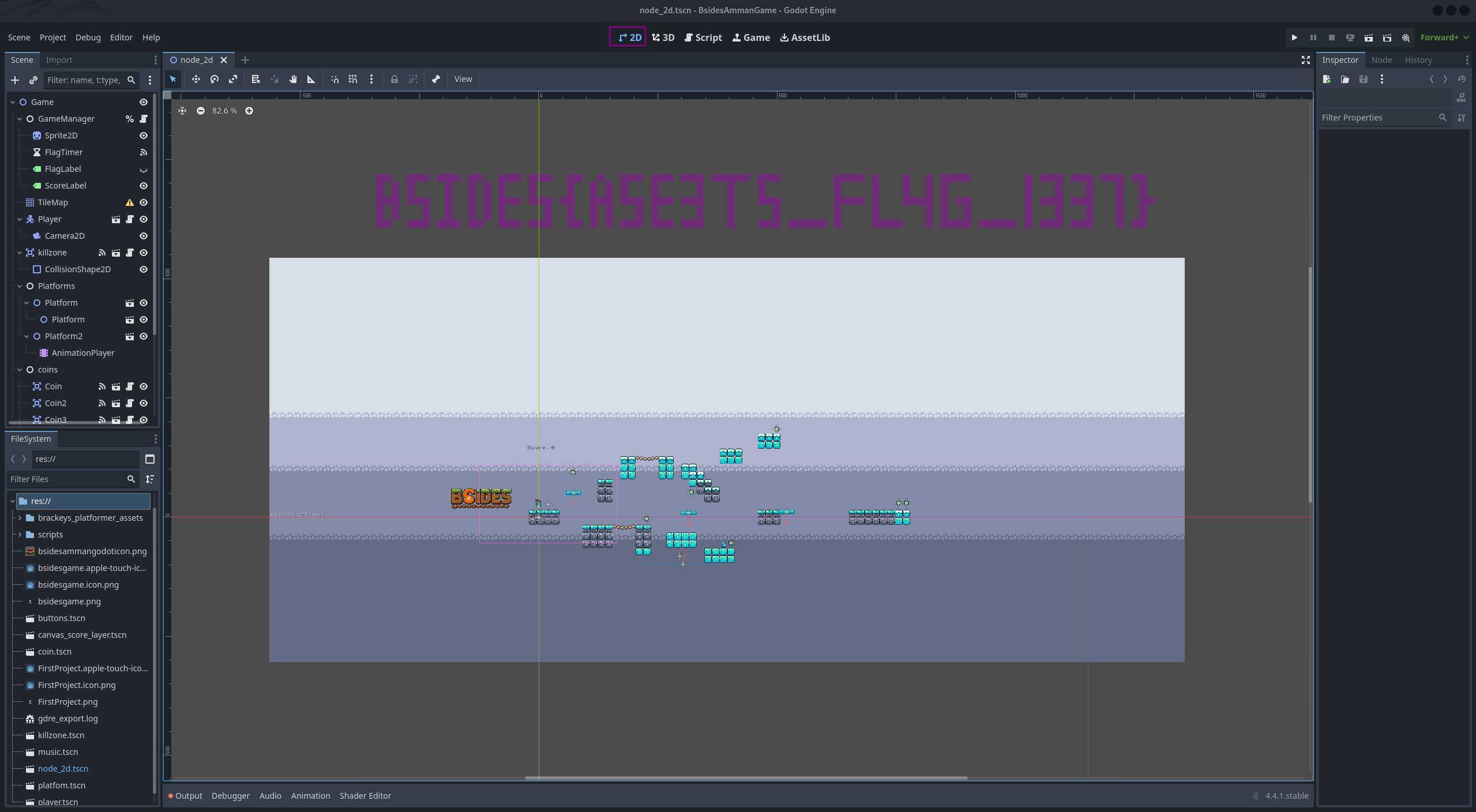The image size is (1476, 812).
Task: Toggle visibility of Sprite2D node
Action: 144,136
